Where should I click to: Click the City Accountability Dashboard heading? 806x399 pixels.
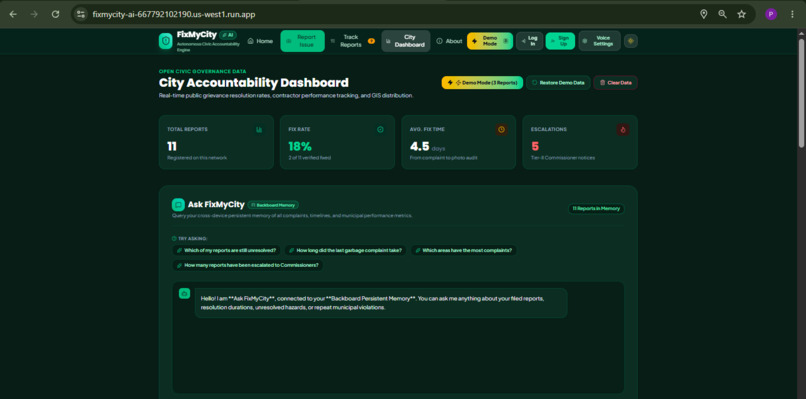(253, 83)
